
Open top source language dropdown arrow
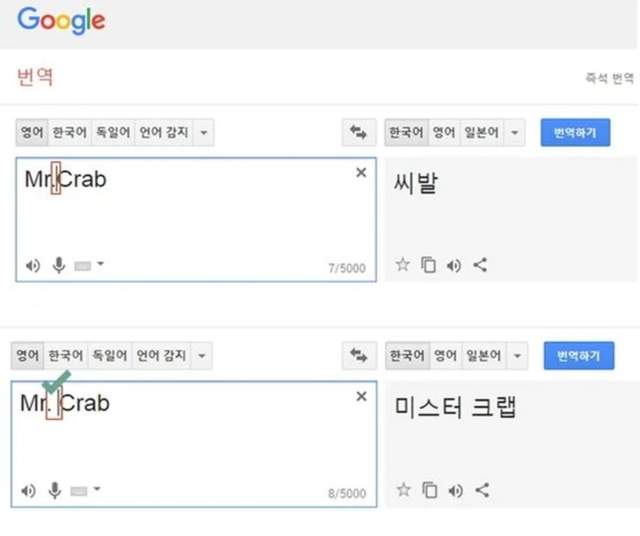coord(204,133)
